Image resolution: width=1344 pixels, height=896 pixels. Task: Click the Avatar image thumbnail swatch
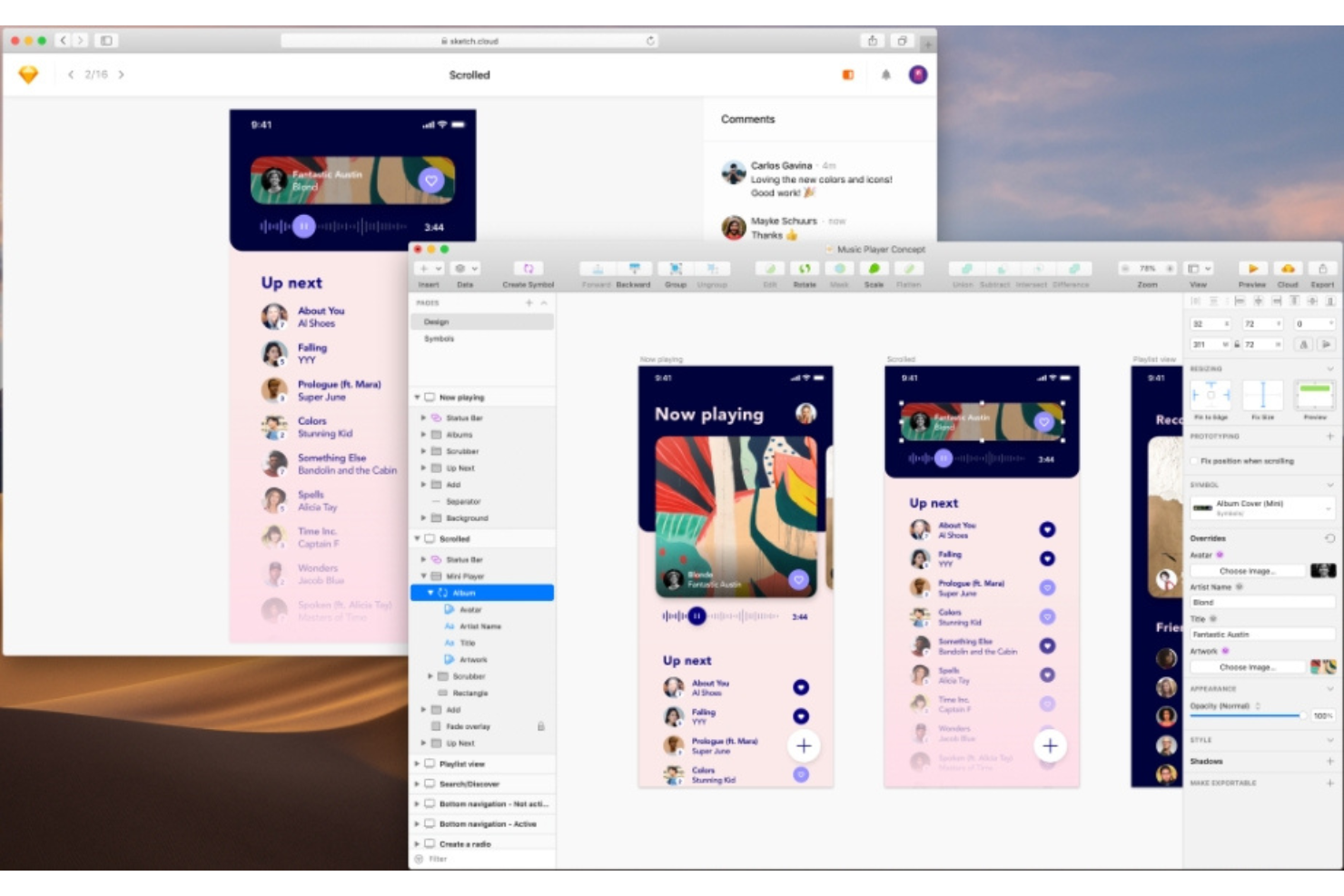[x=1323, y=571]
